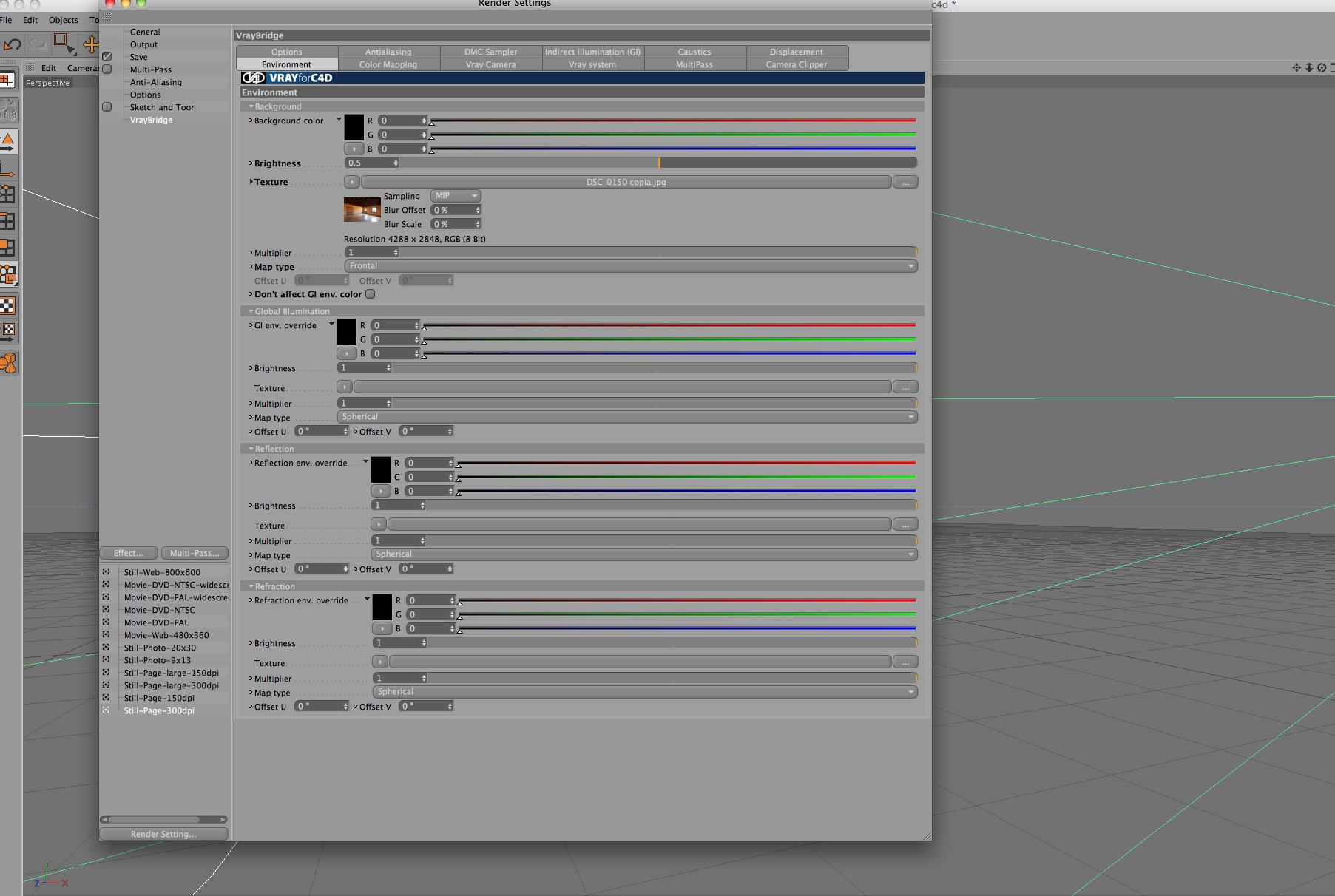
Task: Click the Undo arrow in Cinema 4D toolbar
Action: point(12,44)
